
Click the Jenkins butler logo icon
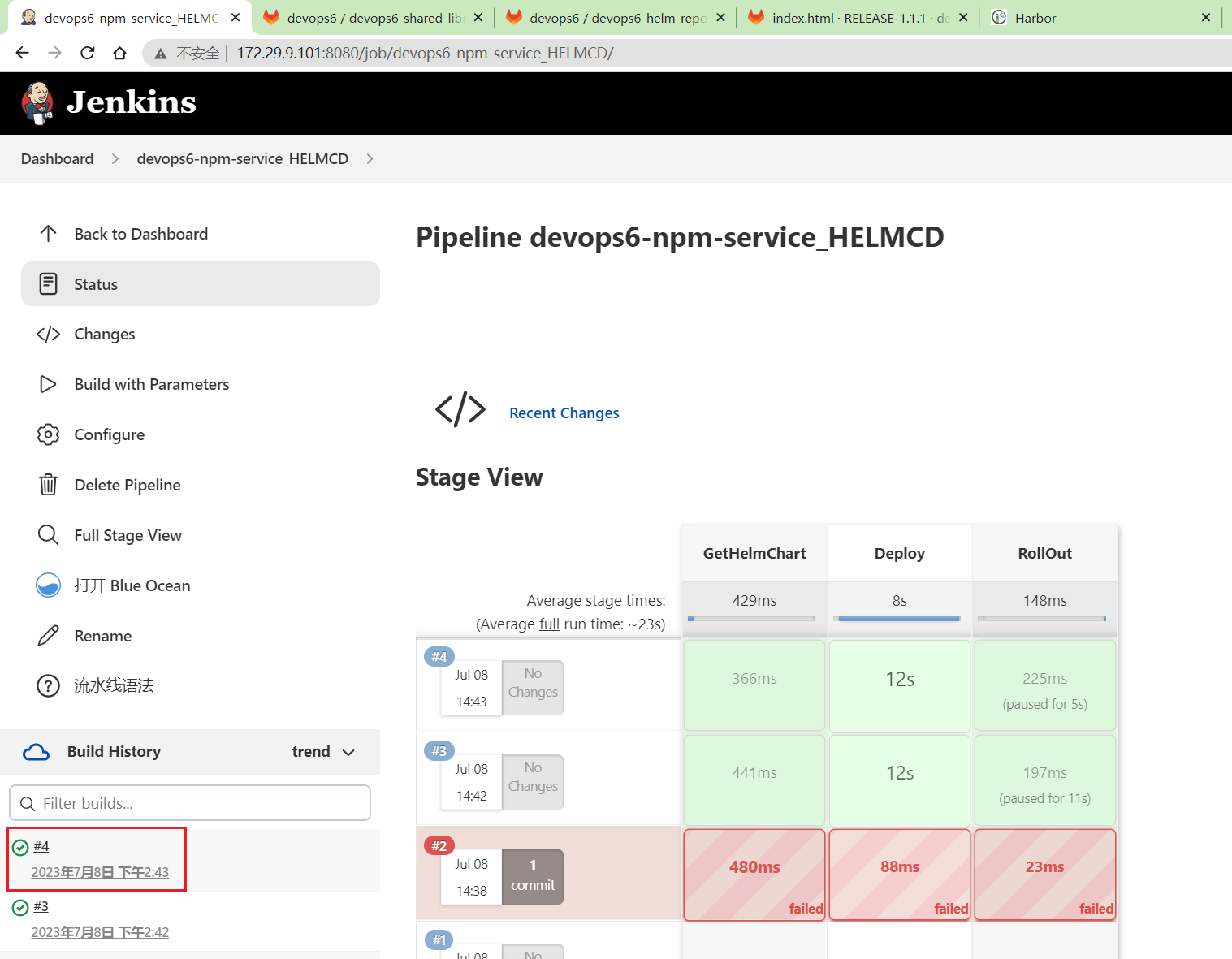(x=37, y=103)
